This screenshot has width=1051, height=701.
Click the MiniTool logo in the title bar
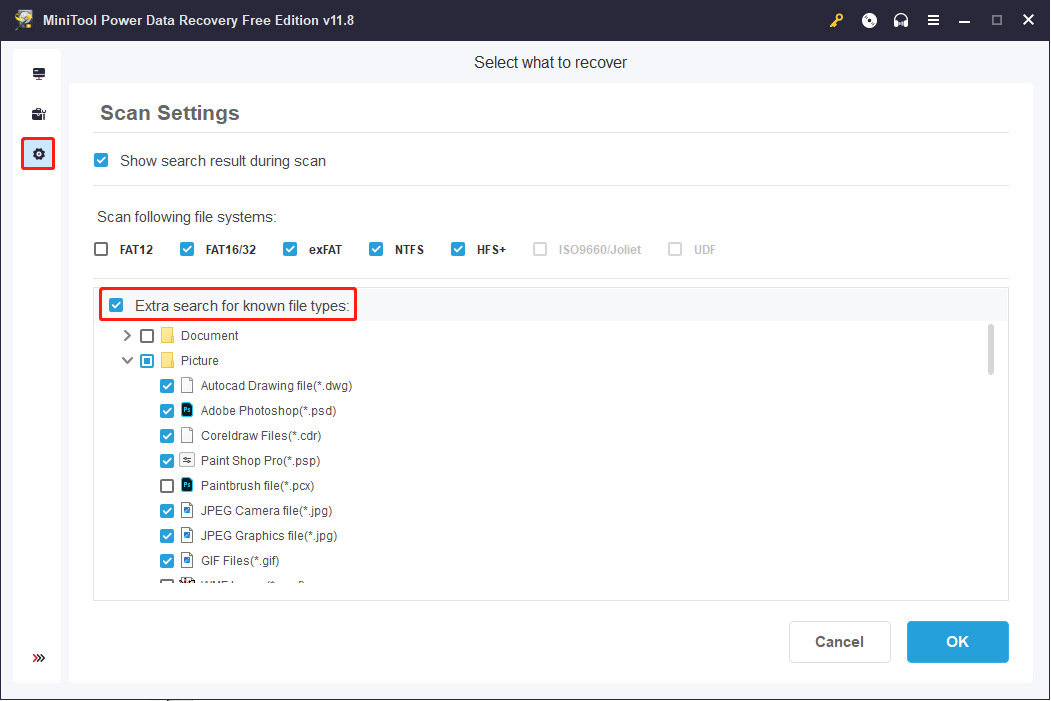(22, 19)
